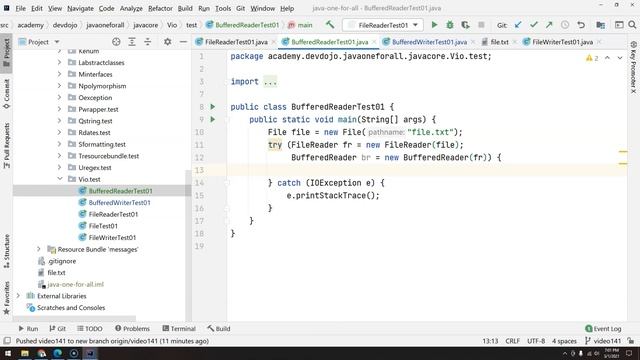Viewport: 640px width, 360px height.
Task: Open Project panel settings gear
Action: (x=167, y=42)
